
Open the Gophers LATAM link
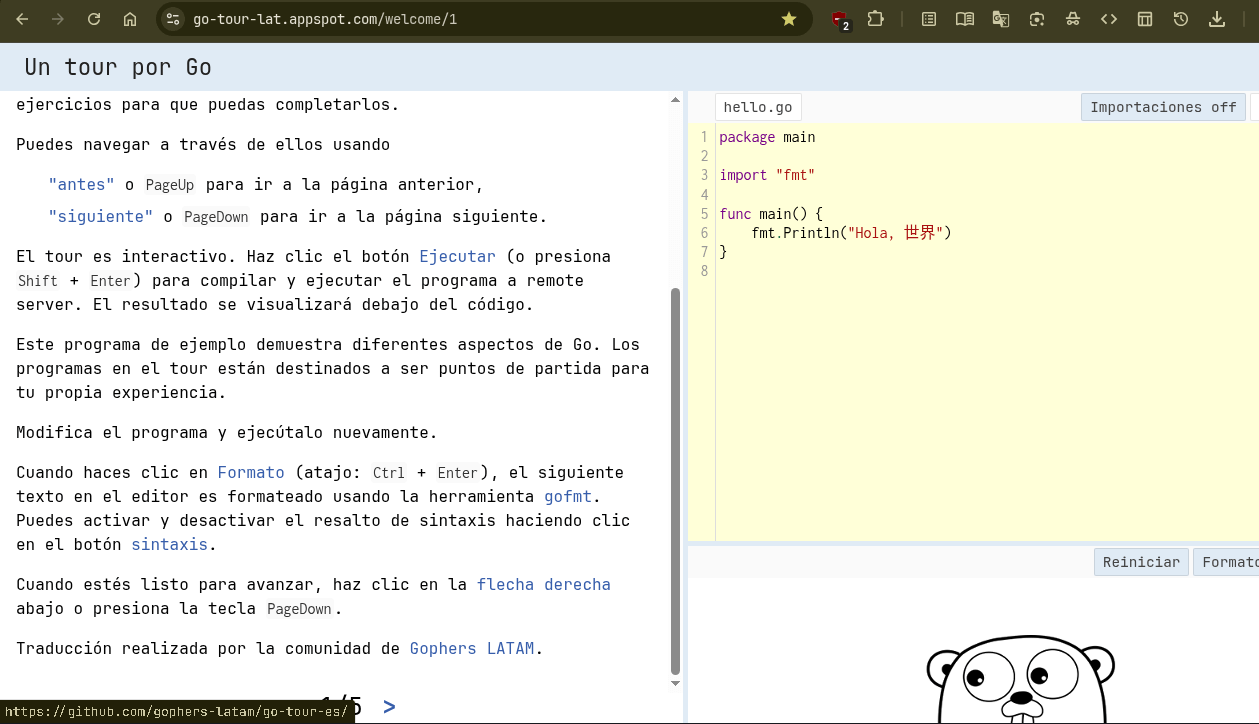pos(471,649)
